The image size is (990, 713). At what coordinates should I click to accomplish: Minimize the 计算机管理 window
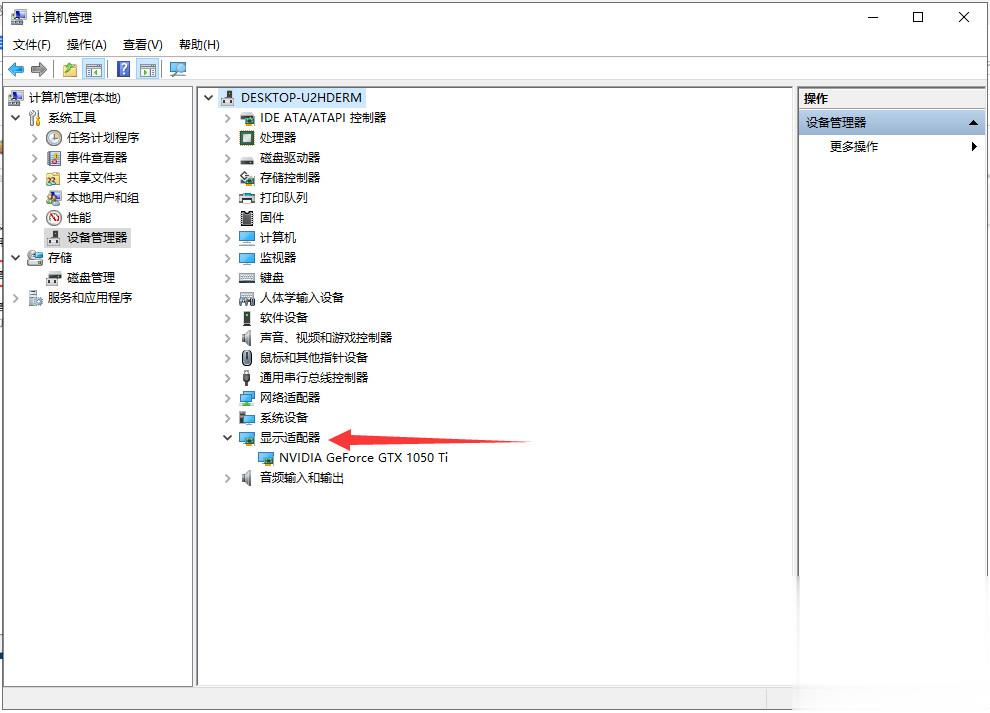[873, 18]
